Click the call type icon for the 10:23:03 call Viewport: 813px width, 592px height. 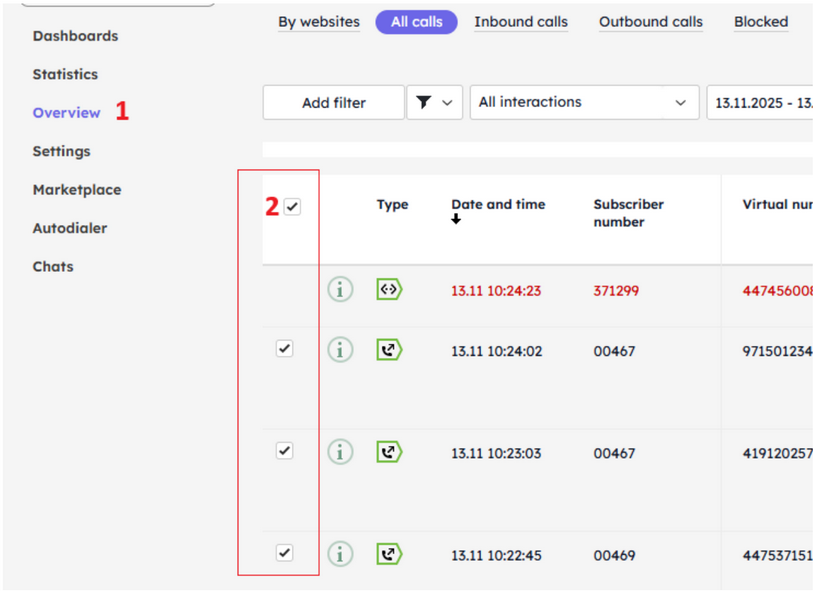coord(389,452)
